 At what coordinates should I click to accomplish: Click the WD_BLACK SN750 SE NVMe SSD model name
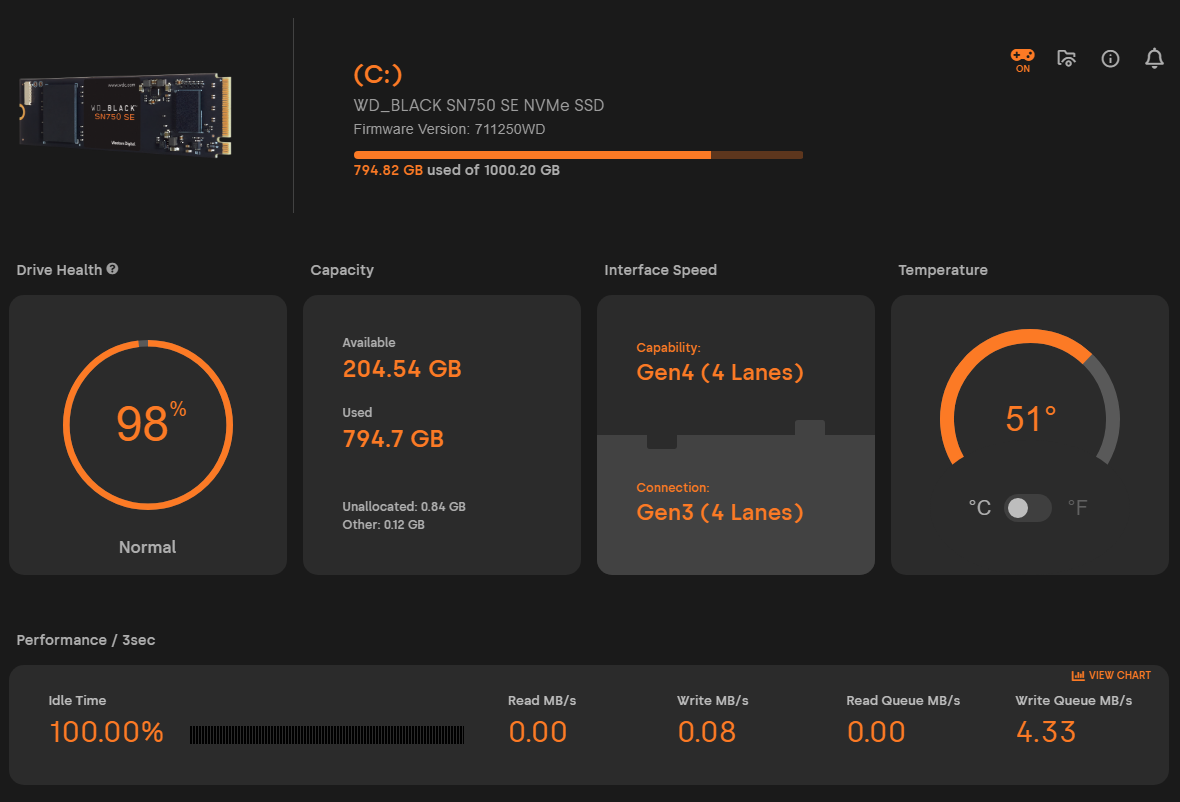pyautogui.click(x=479, y=105)
